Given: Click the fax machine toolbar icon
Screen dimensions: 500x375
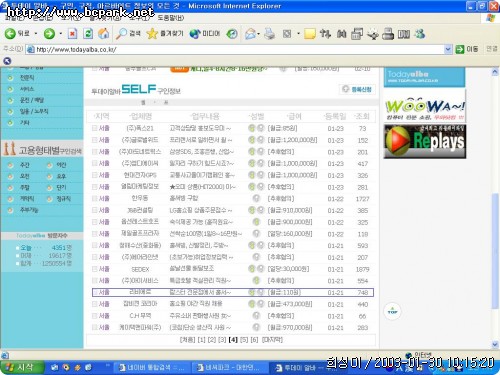Looking at the screenshot, I should coord(388,33).
